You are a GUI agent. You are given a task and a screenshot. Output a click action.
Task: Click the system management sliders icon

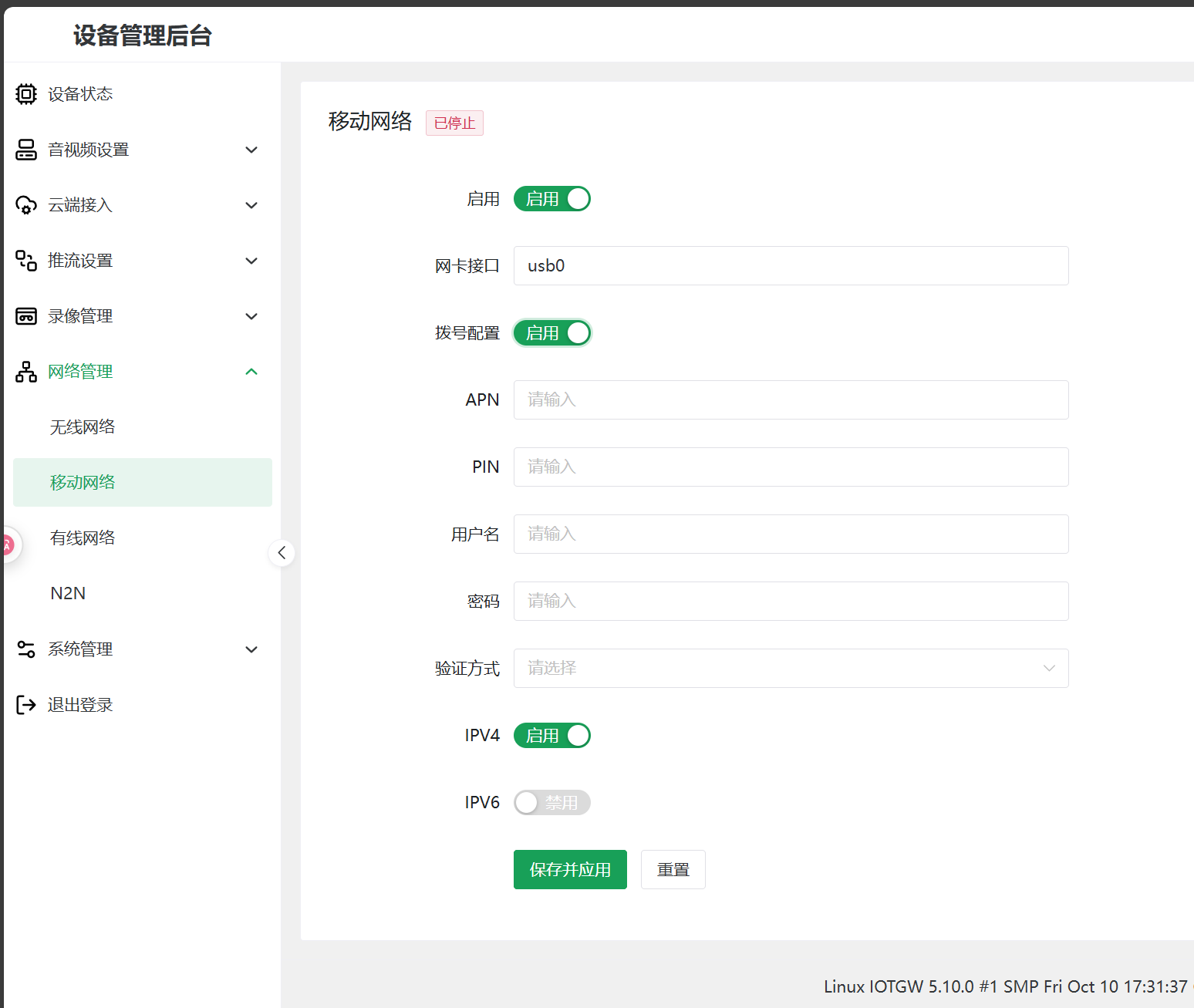coord(26,649)
